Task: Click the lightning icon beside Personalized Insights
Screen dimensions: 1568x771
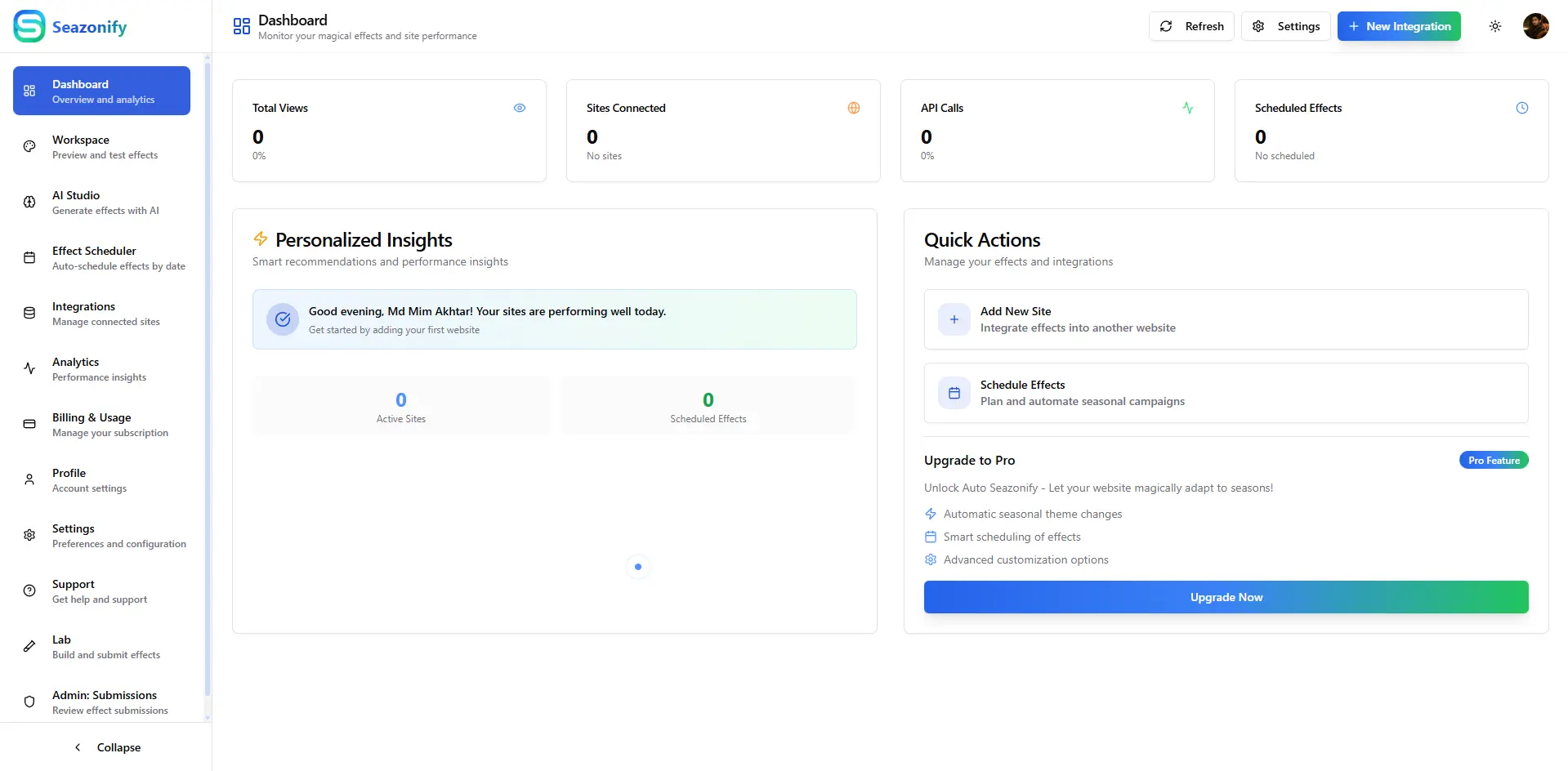Action: 261,238
